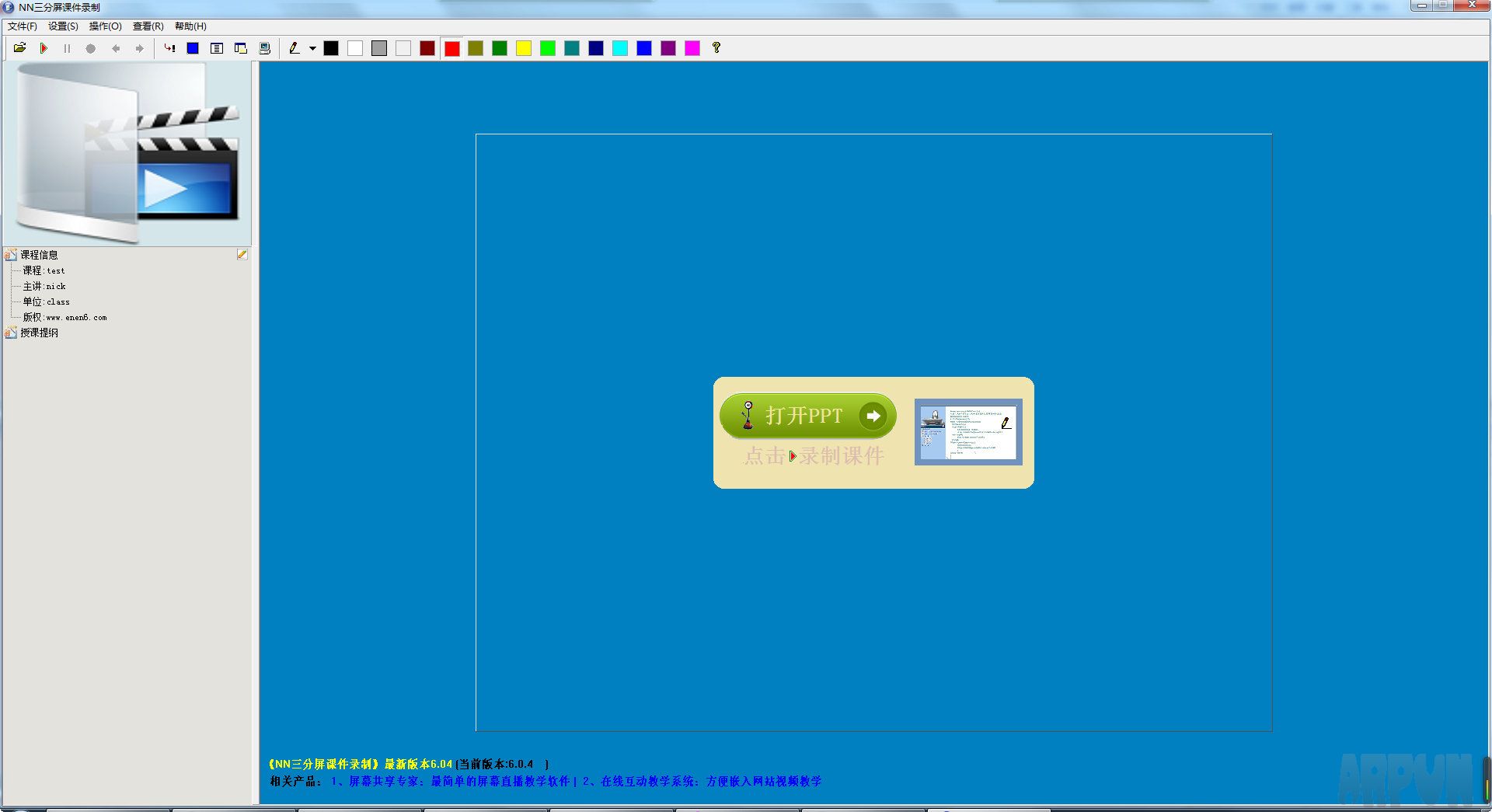This screenshot has width=1492, height=812.
Task: Start recording with the red play icon
Action: click(x=44, y=48)
